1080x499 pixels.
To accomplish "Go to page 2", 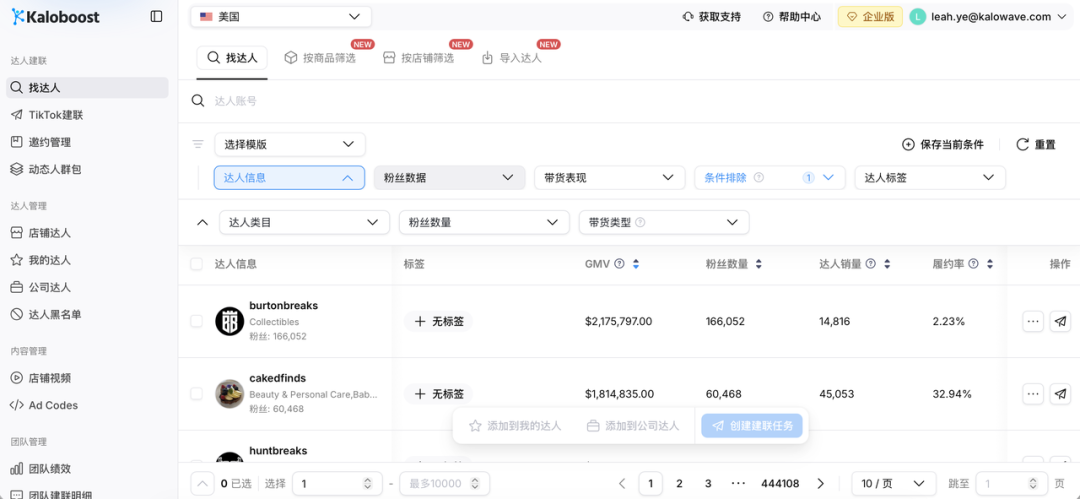I will click(x=679, y=484).
